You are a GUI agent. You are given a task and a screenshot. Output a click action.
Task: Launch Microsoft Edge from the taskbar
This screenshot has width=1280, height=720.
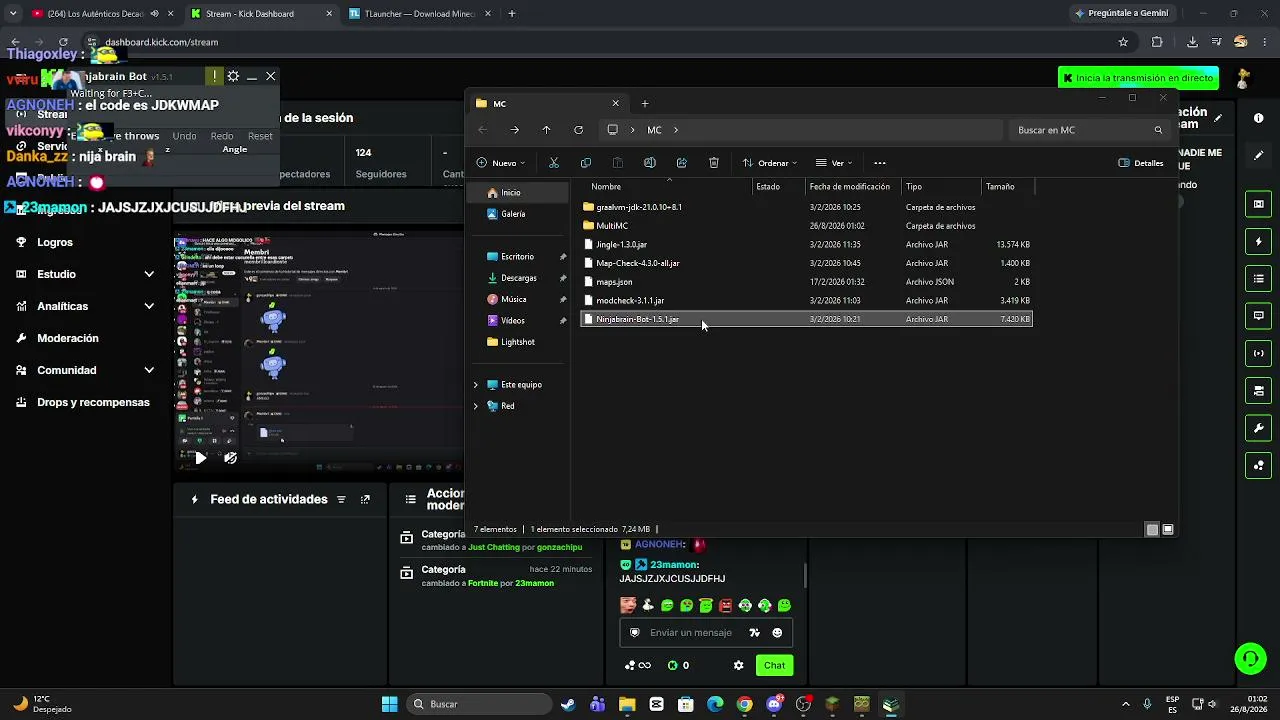point(715,704)
